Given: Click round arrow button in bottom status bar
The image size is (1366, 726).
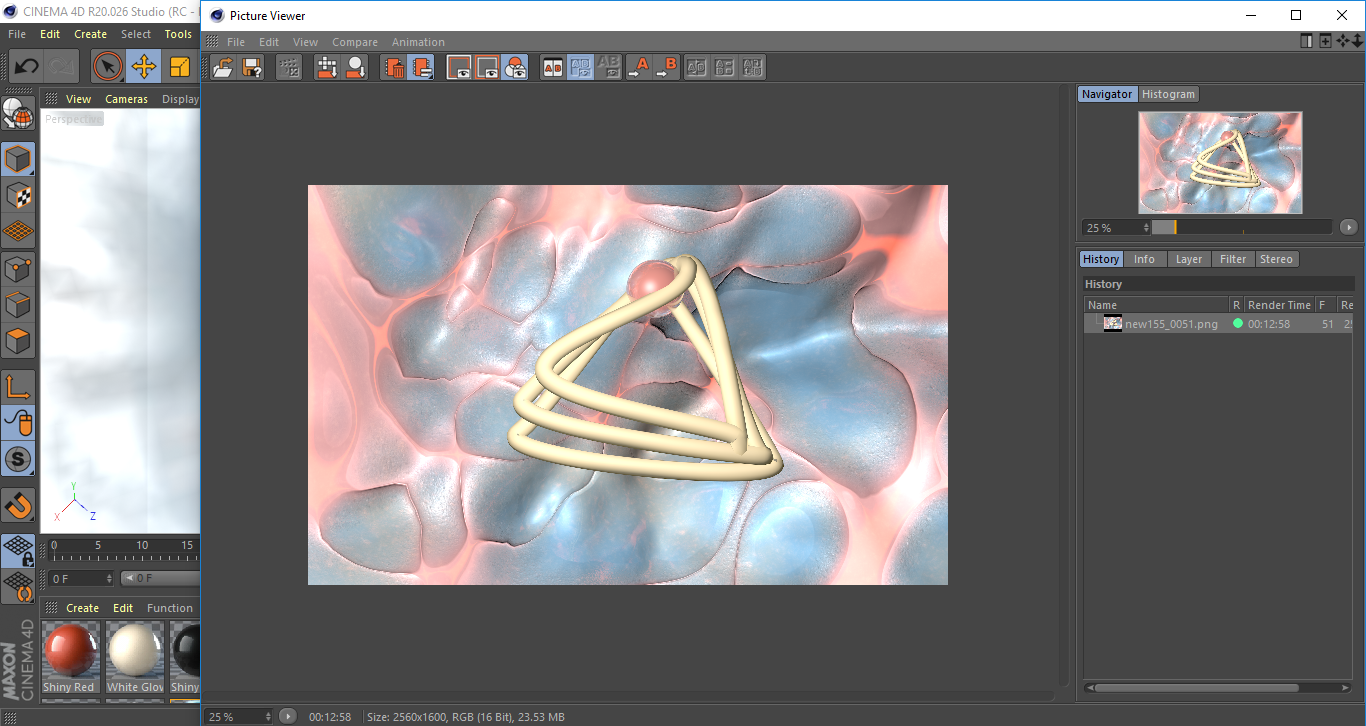Looking at the screenshot, I should 288,716.
